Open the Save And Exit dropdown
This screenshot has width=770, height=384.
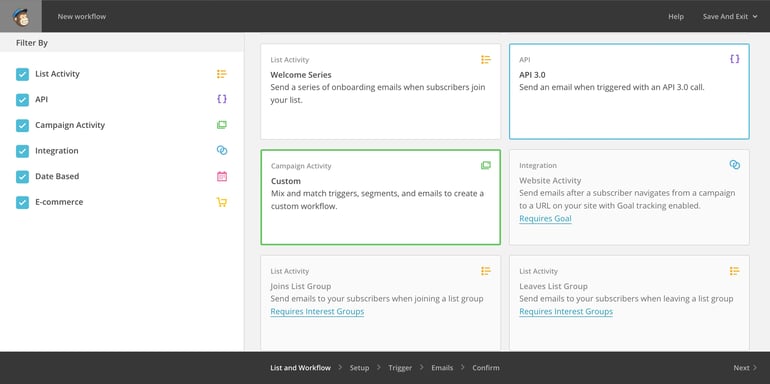click(730, 17)
